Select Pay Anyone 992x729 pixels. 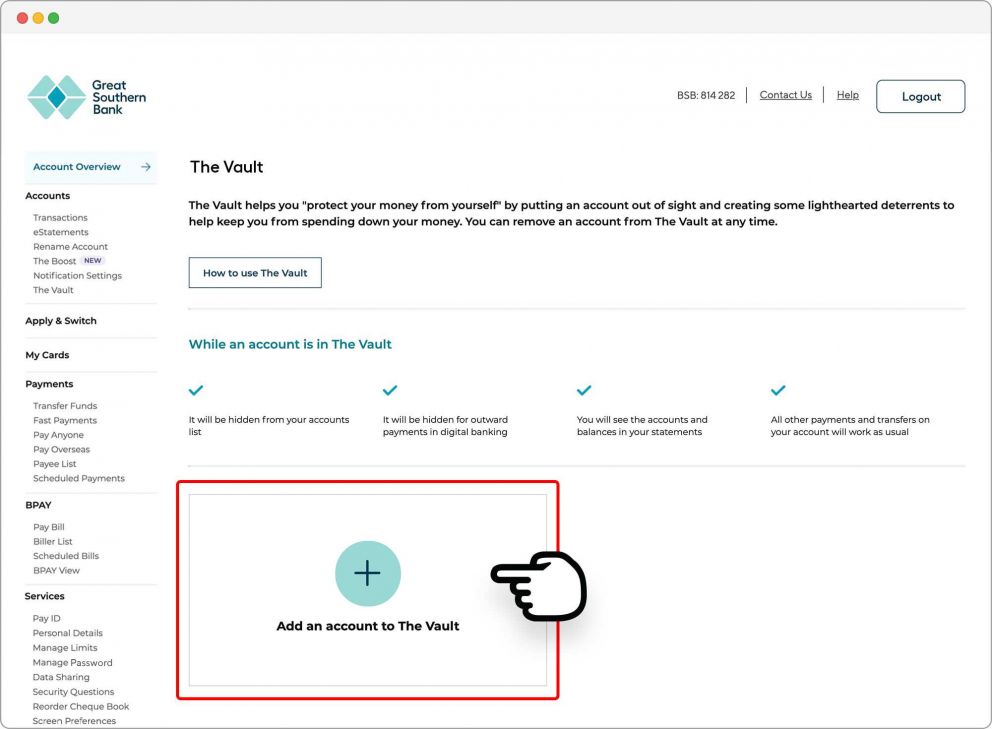[x=58, y=435]
